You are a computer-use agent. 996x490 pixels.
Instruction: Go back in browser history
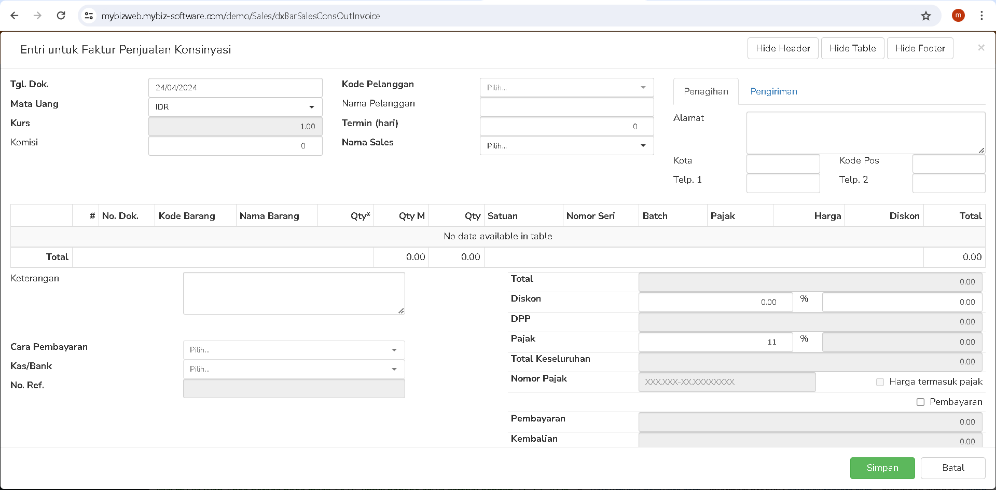coord(15,16)
